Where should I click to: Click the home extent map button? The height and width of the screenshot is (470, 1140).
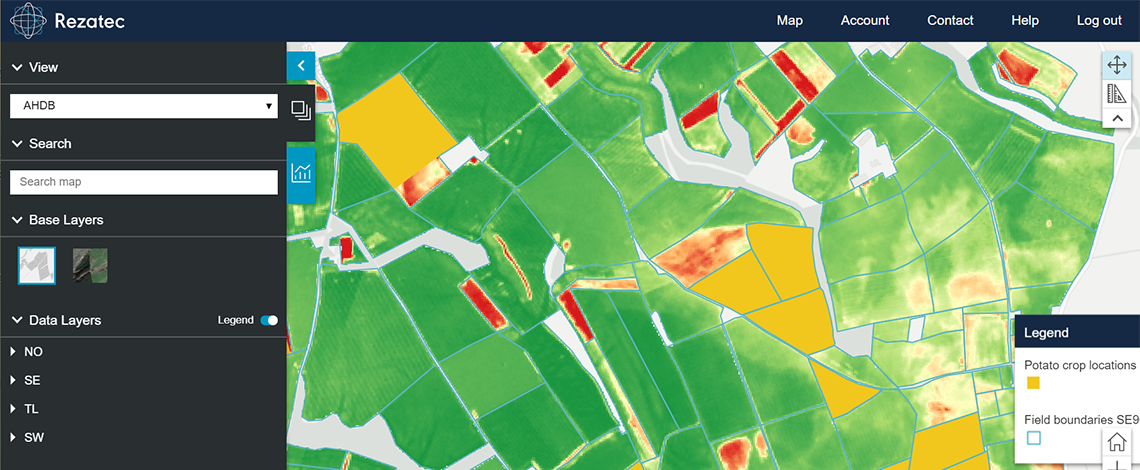tap(1116, 441)
